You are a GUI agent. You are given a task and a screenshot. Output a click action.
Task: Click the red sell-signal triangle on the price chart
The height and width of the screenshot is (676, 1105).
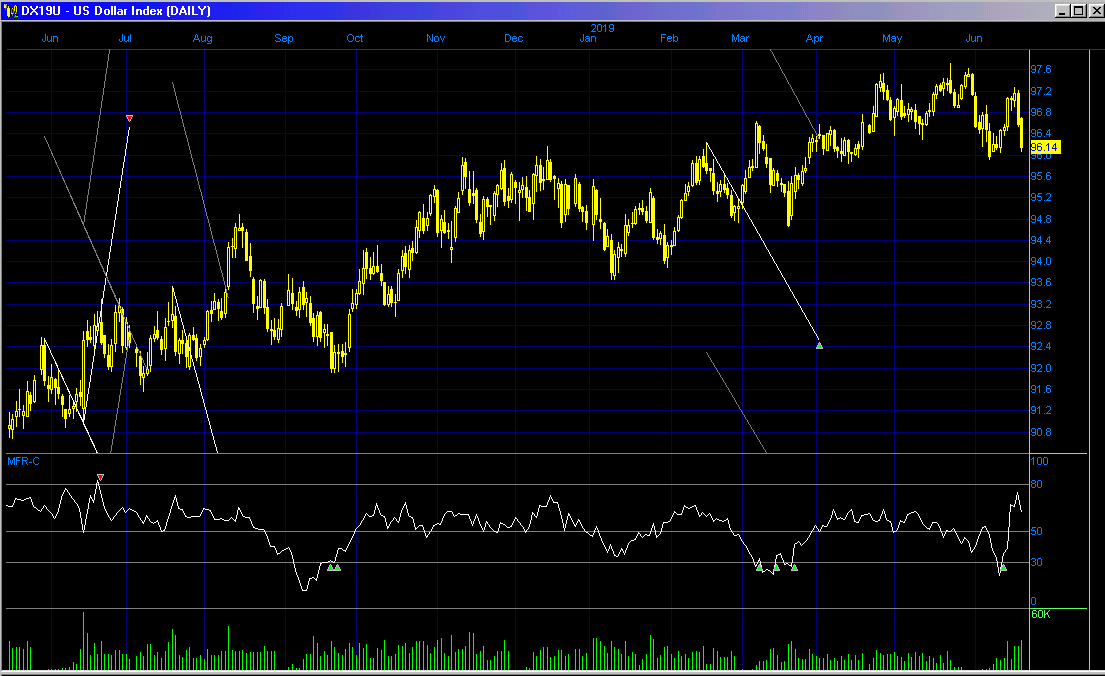click(129, 118)
